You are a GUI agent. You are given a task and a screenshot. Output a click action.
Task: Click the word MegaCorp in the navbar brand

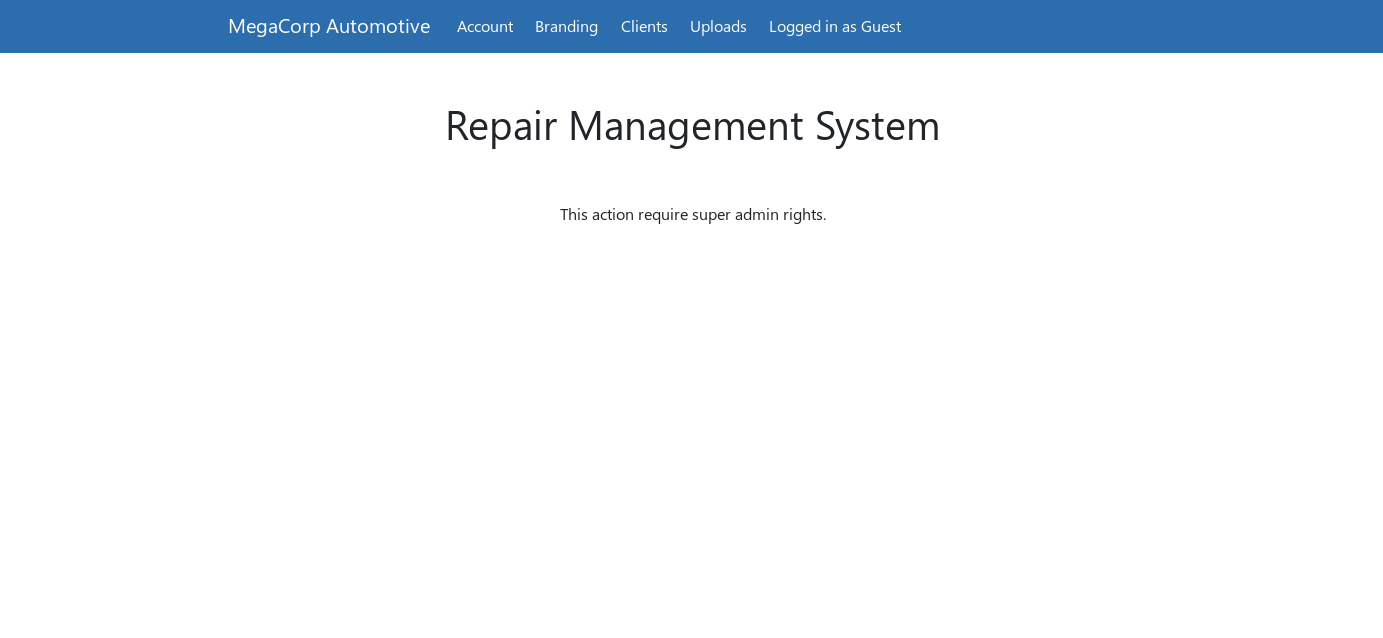[x=274, y=26]
